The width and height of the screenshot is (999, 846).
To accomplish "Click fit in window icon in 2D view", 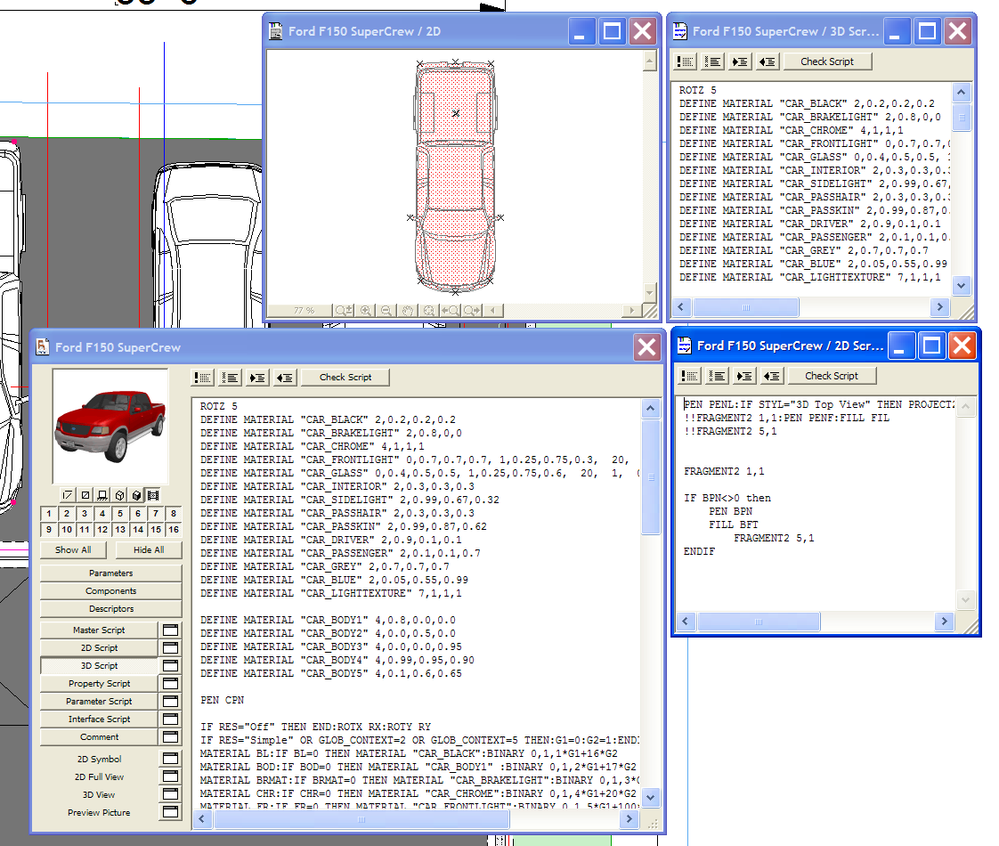I will [x=429, y=310].
